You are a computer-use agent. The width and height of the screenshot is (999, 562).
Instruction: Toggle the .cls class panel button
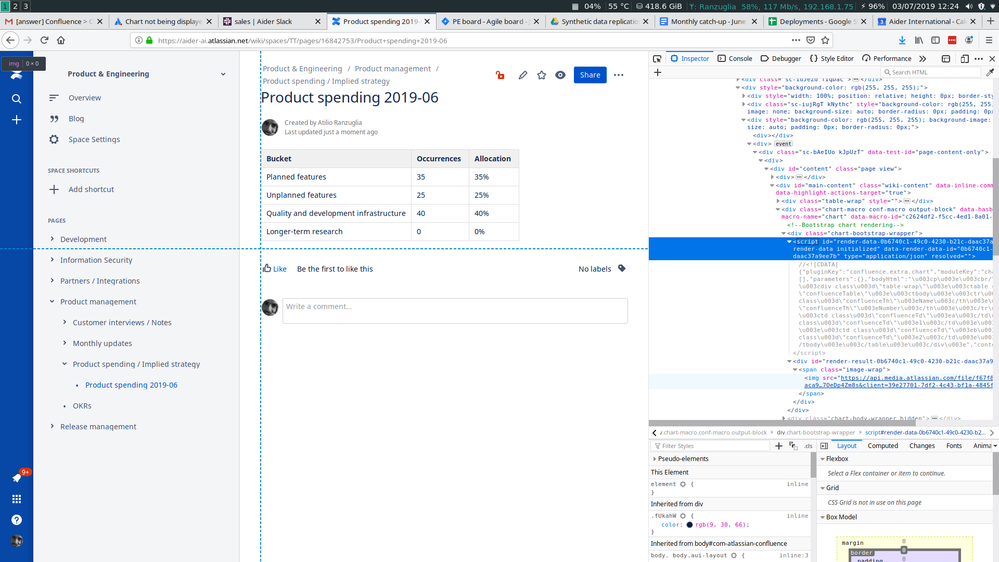[808, 446]
